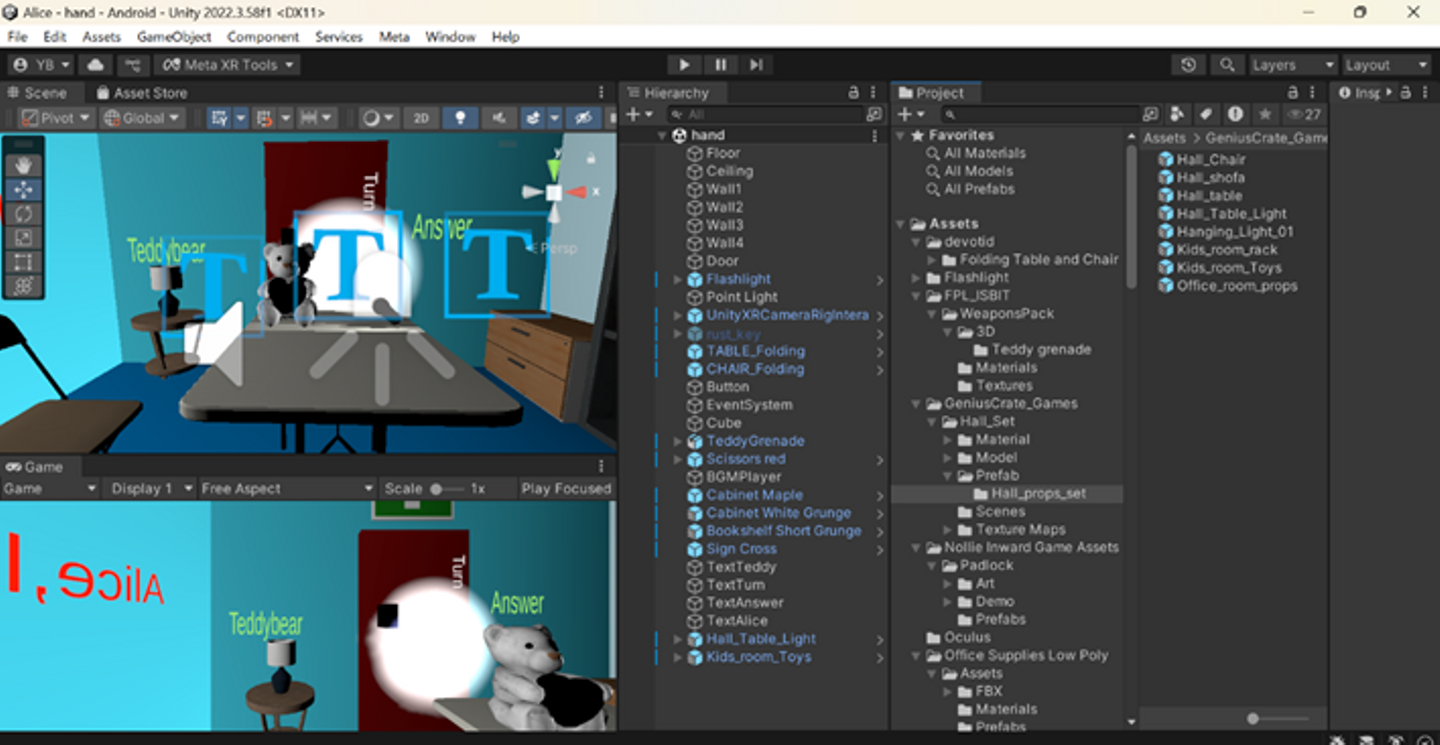
Task: Select the Hall_Chair prefab asset
Action: point(1210,160)
